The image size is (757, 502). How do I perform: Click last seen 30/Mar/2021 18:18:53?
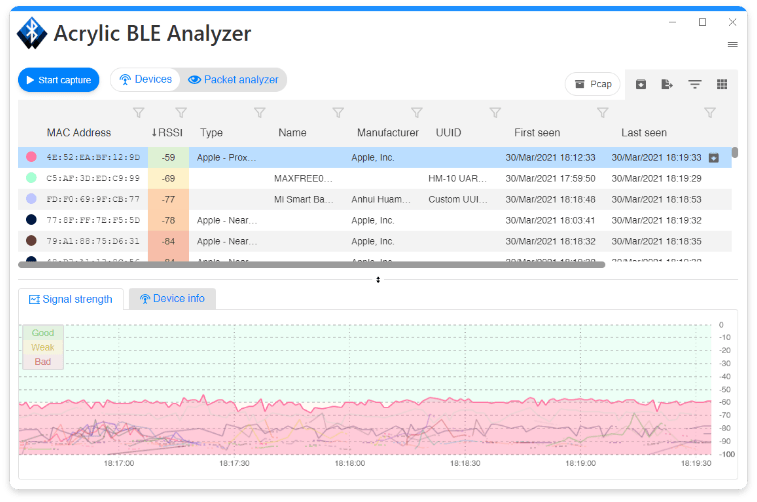[x=657, y=199]
